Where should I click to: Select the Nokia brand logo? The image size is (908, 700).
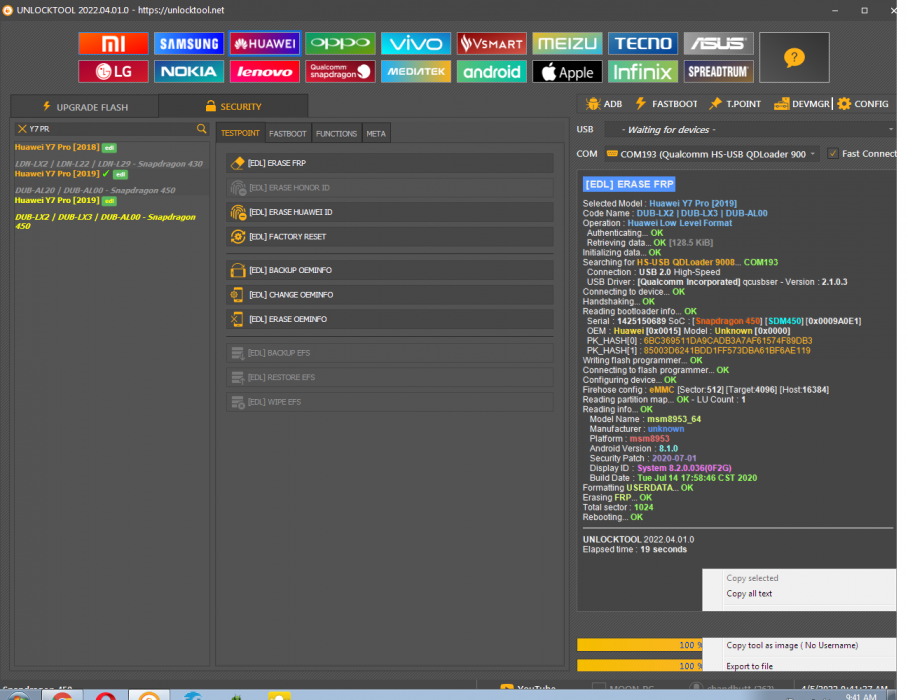click(189, 72)
